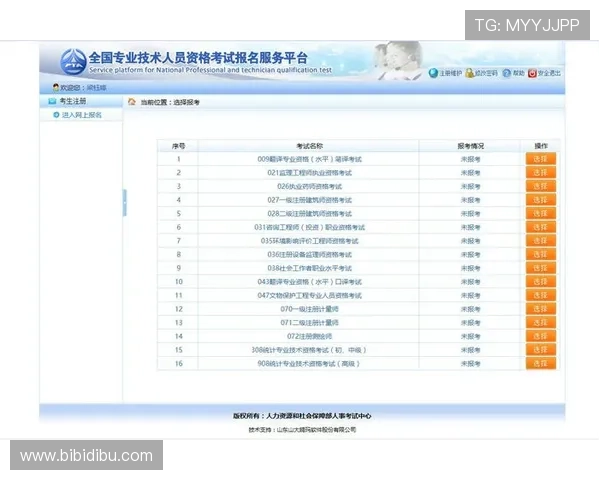Screen dimensions: 600x480
Task: Click the welcome user avatar icon
Action: coord(56,88)
